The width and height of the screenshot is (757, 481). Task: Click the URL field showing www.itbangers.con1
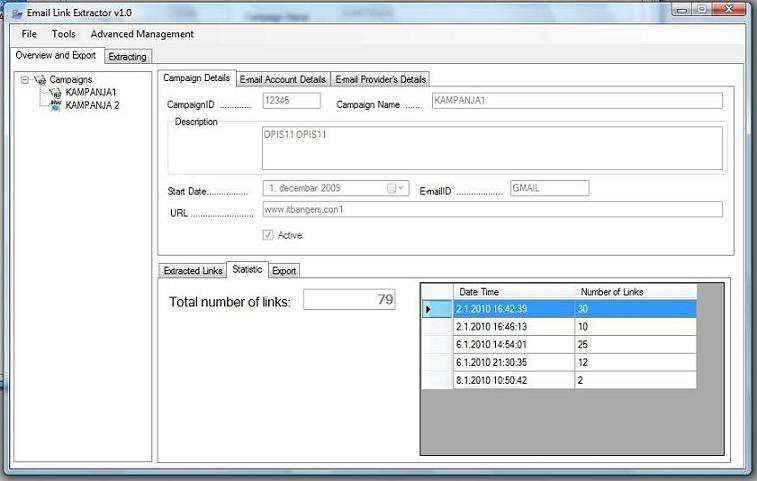[492, 210]
